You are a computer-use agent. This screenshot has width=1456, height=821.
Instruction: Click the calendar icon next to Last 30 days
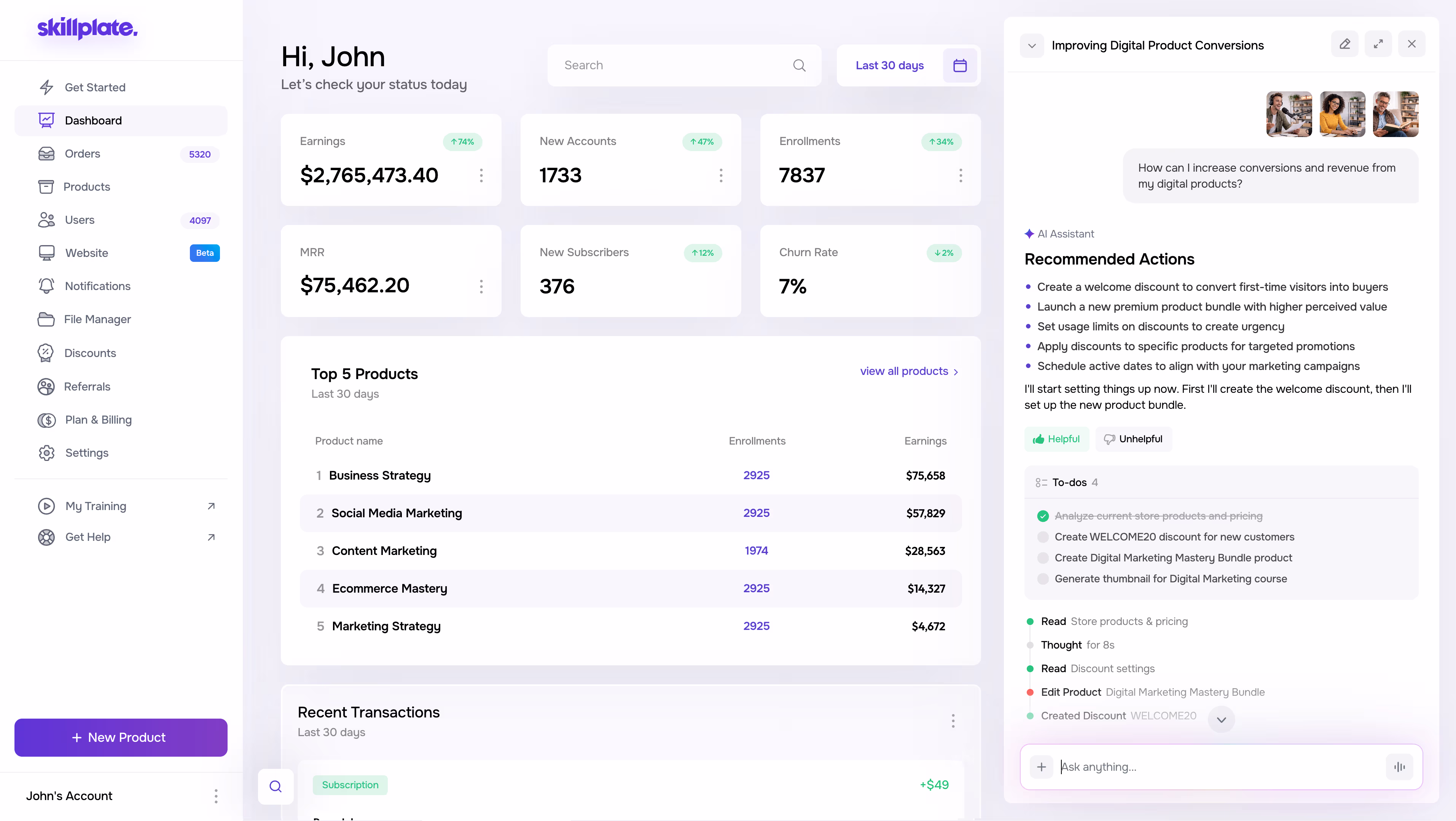click(x=960, y=65)
